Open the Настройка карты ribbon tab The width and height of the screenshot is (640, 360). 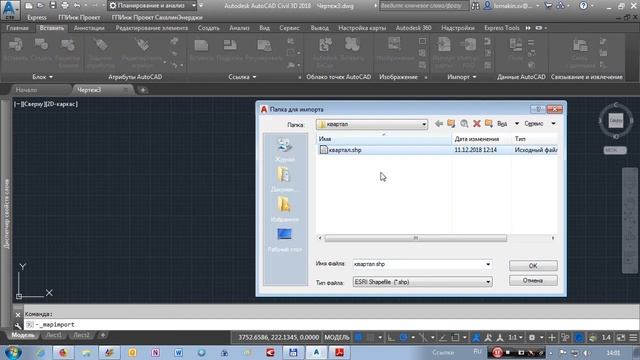pos(362,28)
